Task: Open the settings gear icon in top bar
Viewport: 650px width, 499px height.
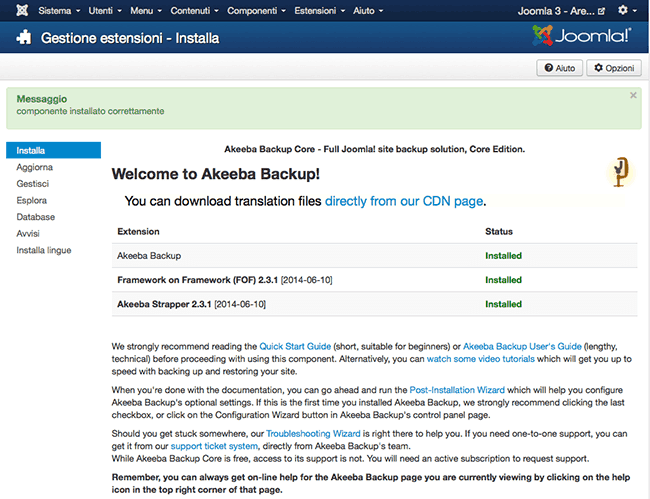Action: pyautogui.click(x=623, y=10)
